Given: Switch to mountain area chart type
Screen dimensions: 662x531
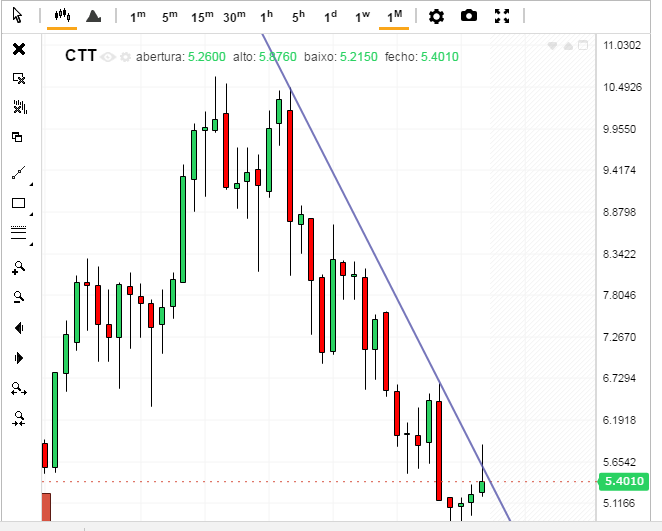Looking at the screenshot, I should pos(93,16).
